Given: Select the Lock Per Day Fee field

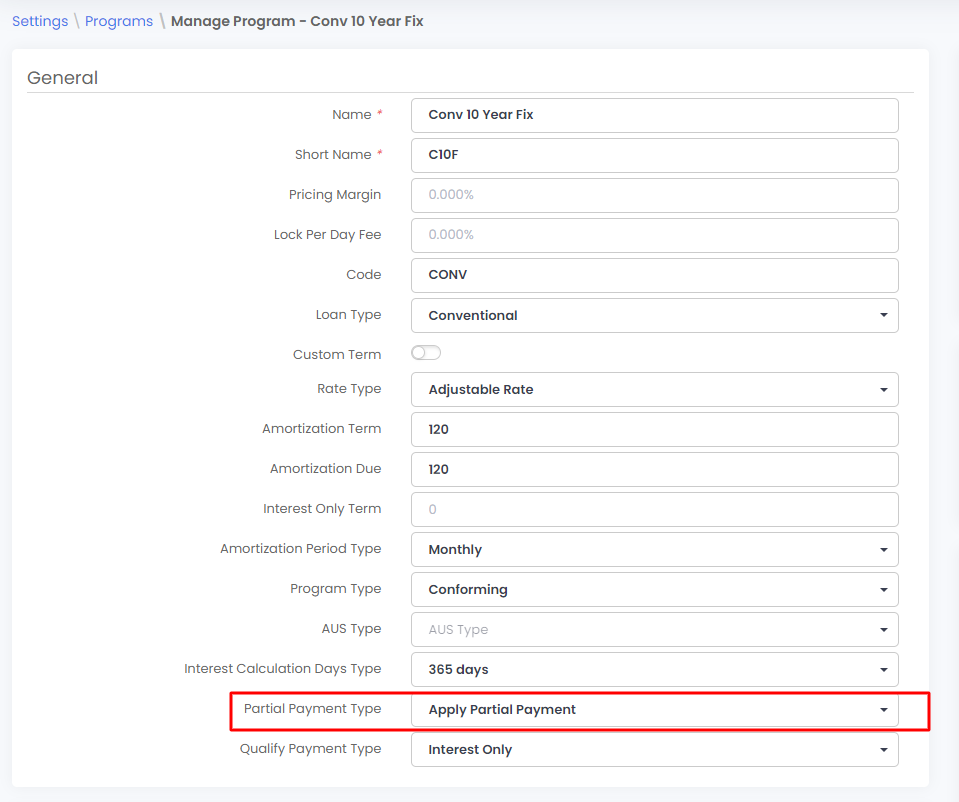Looking at the screenshot, I should tap(654, 235).
